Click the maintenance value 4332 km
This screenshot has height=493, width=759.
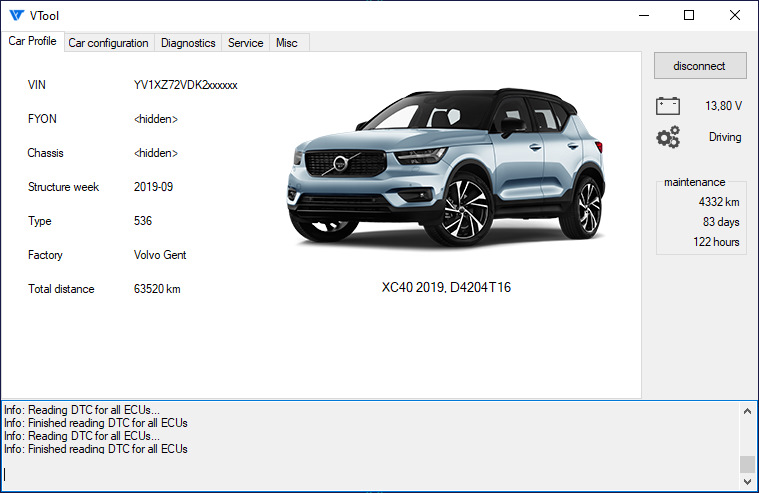tap(719, 202)
